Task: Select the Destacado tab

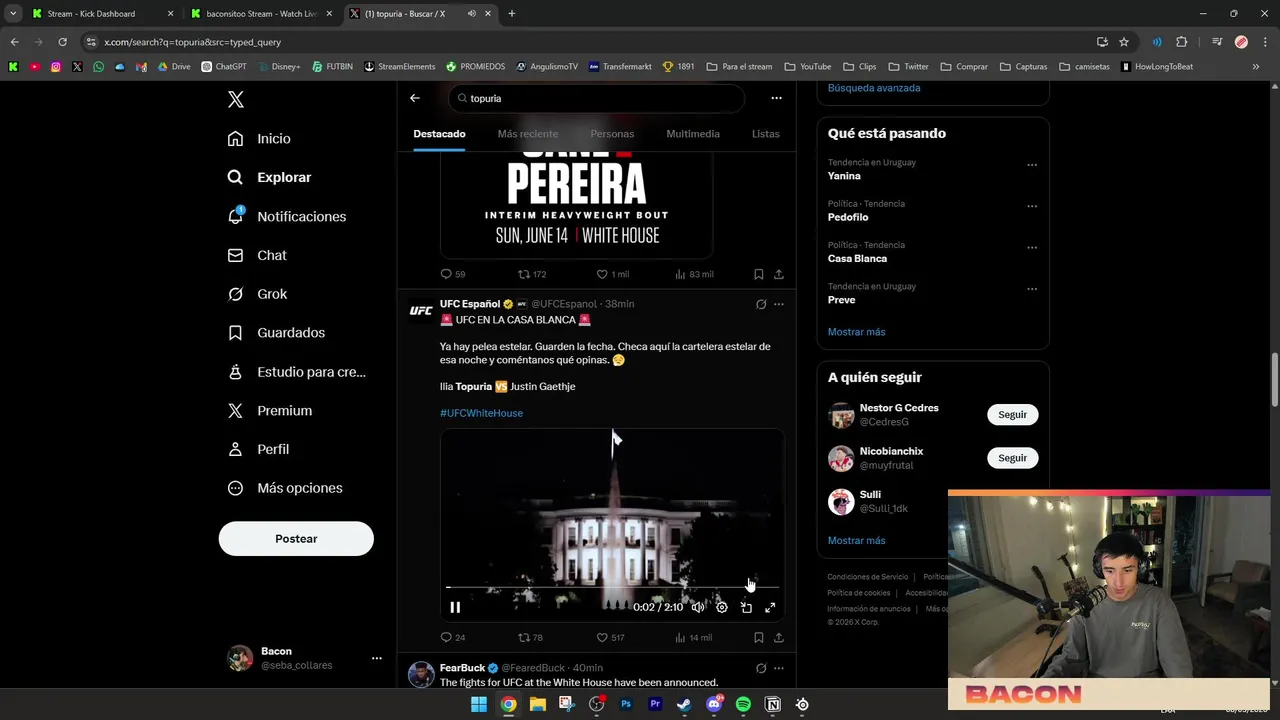Action: (439, 134)
